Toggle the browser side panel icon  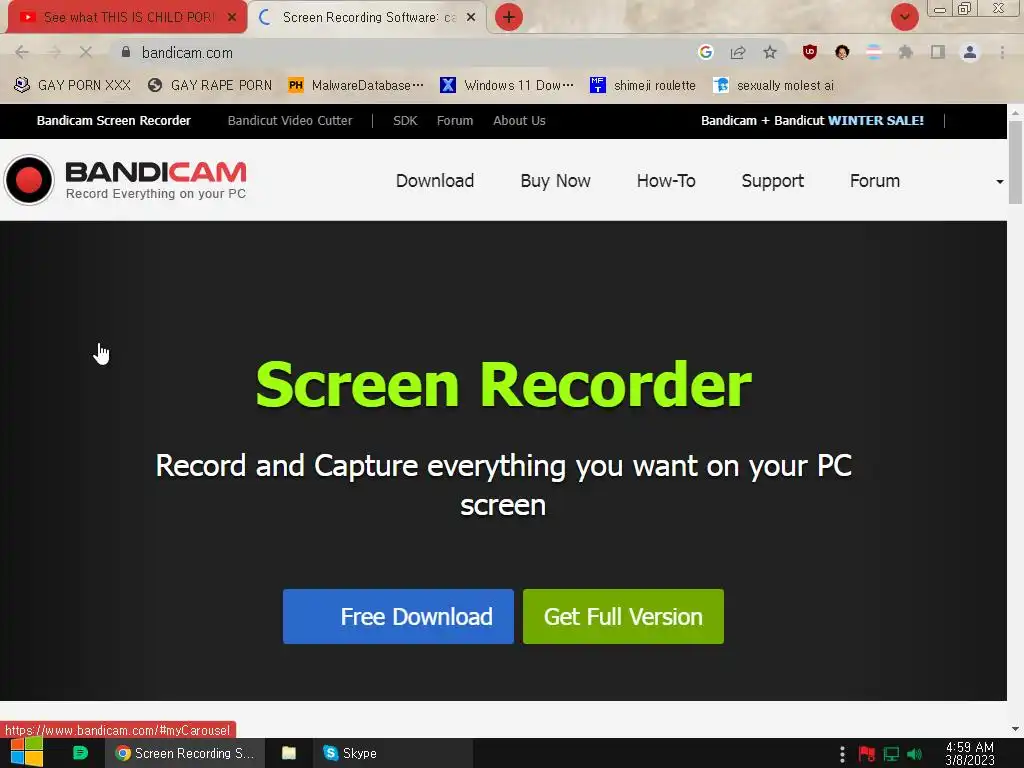point(938,52)
